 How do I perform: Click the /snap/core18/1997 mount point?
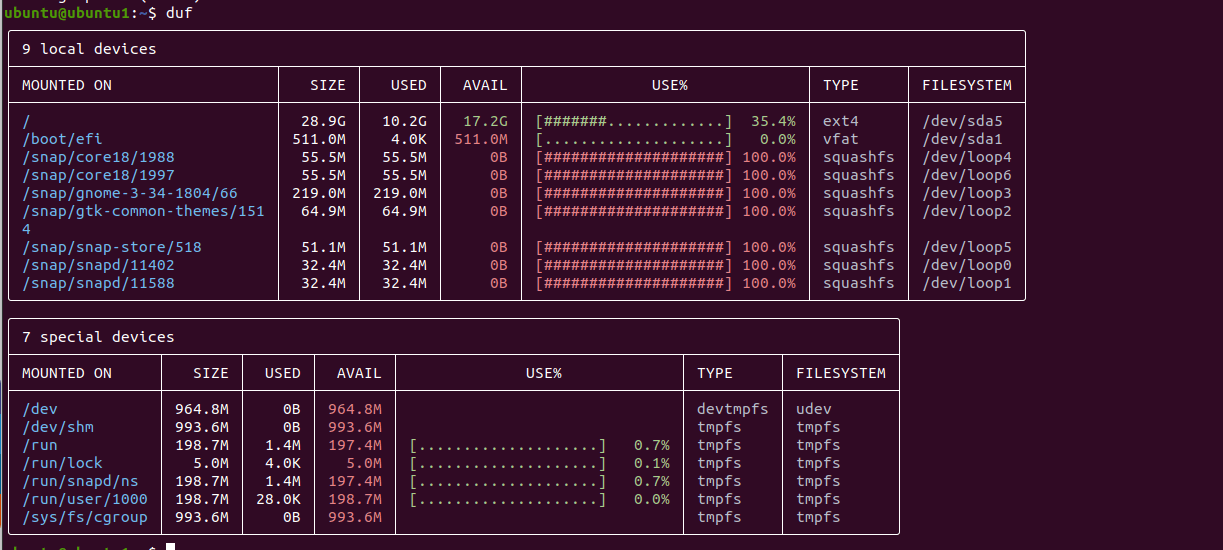point(98,175)
